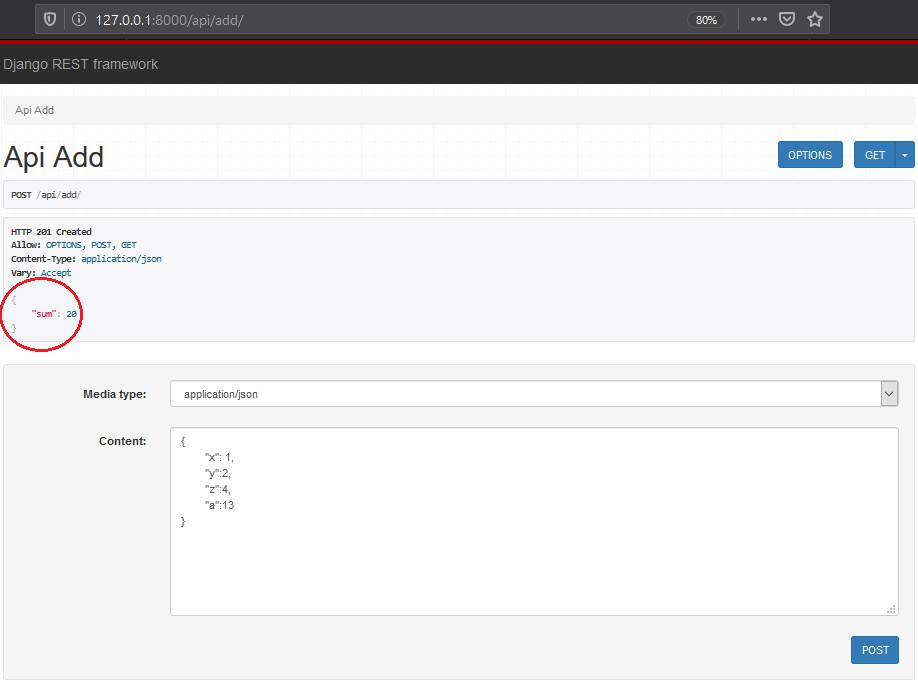Grab the Content textarea resize handle
The height and width of the screenshot is (685, 918).
tap(892, 609)
